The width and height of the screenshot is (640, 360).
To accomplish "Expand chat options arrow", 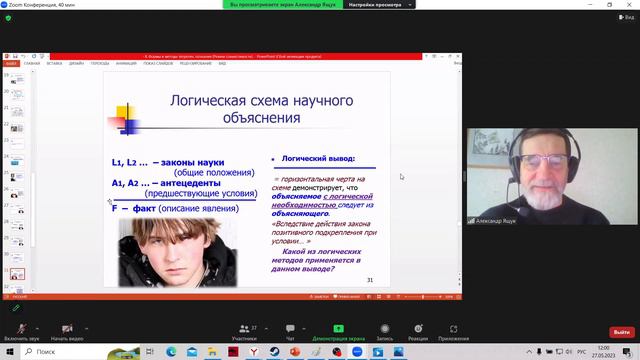I will pos(304,329).
